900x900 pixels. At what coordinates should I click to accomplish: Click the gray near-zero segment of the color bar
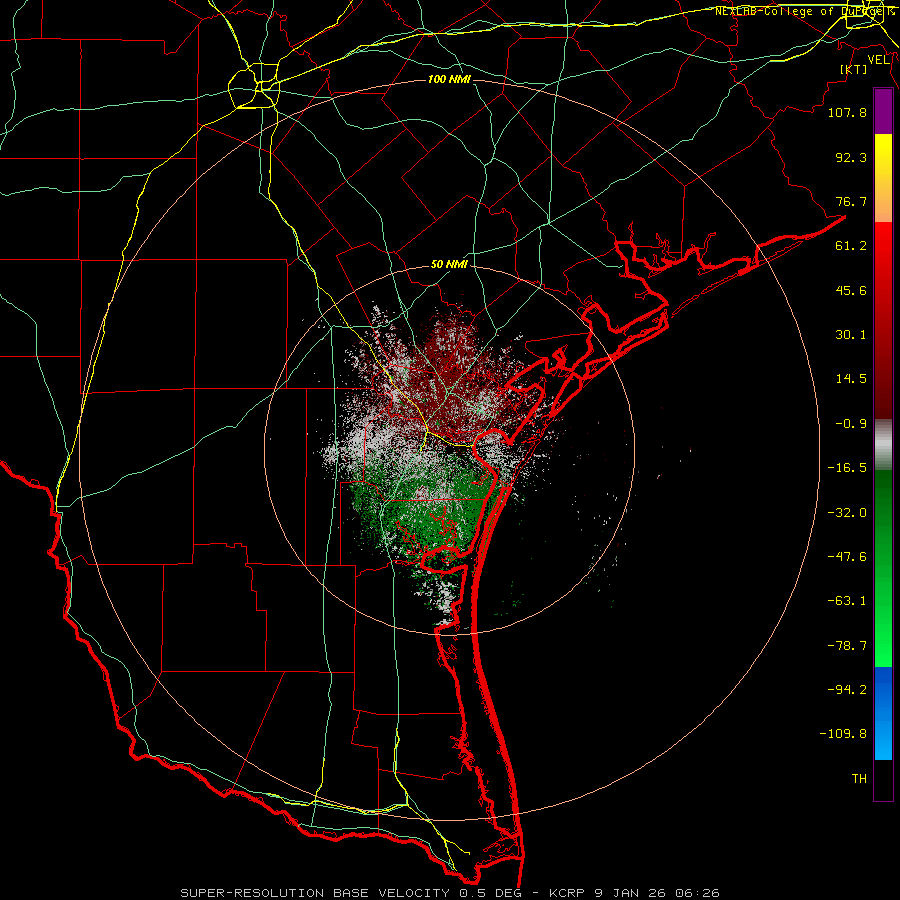coord(883,443)
